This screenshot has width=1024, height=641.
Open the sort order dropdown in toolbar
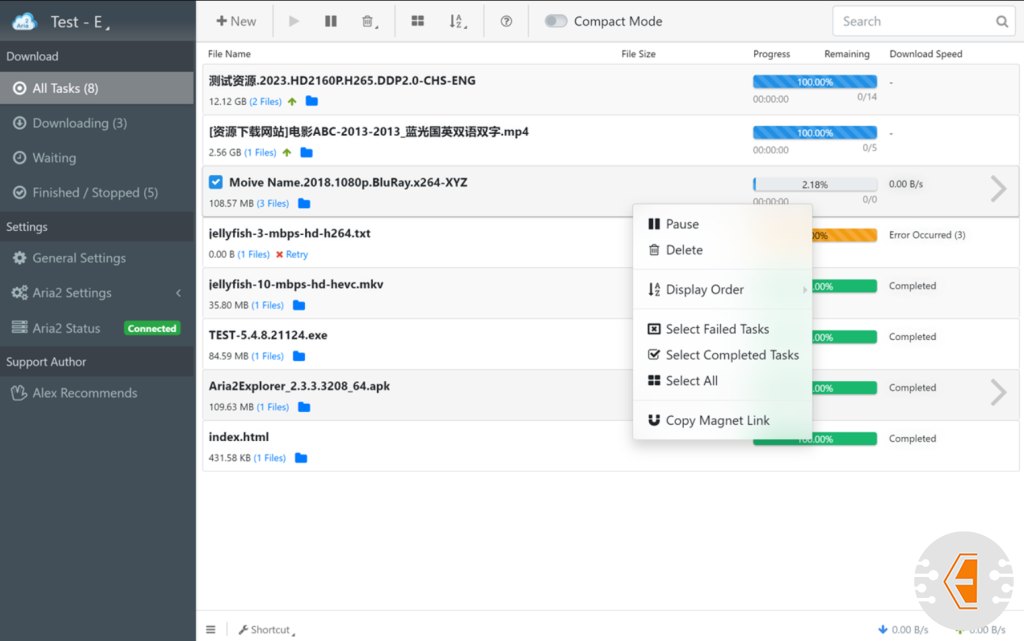click(x=457, y=21)
